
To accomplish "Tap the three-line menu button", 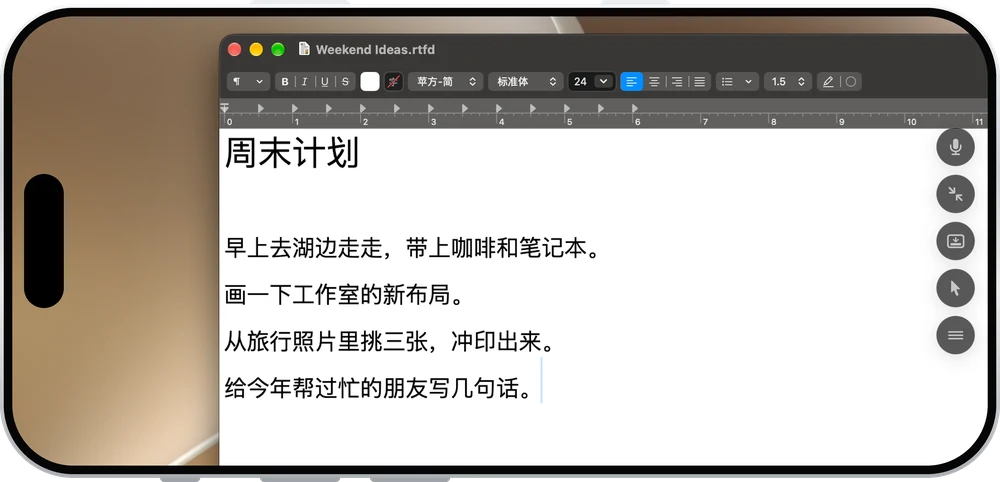I will (955, 335).
